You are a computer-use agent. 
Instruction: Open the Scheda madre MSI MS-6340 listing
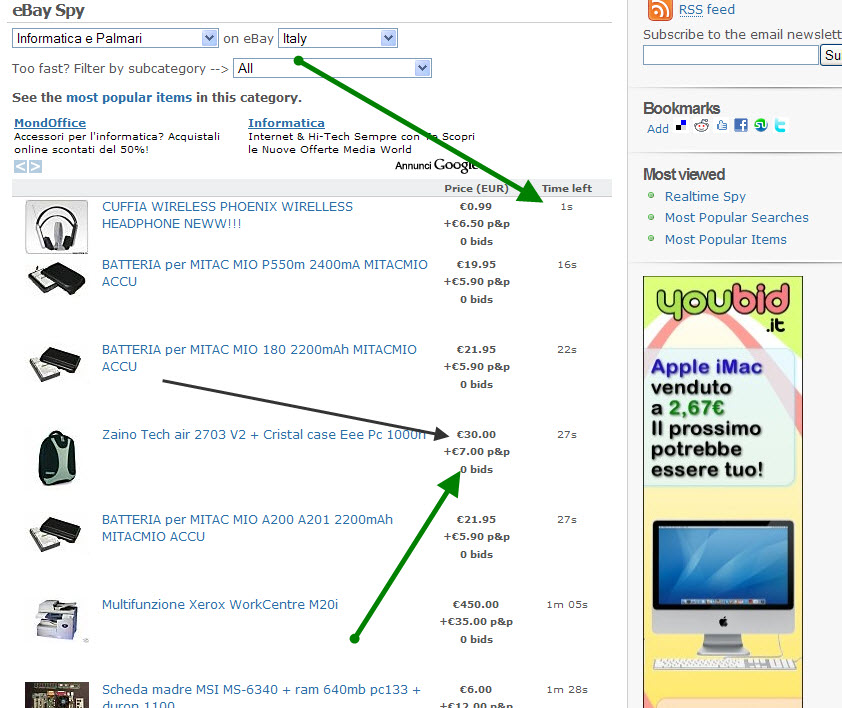coord(261,696)
